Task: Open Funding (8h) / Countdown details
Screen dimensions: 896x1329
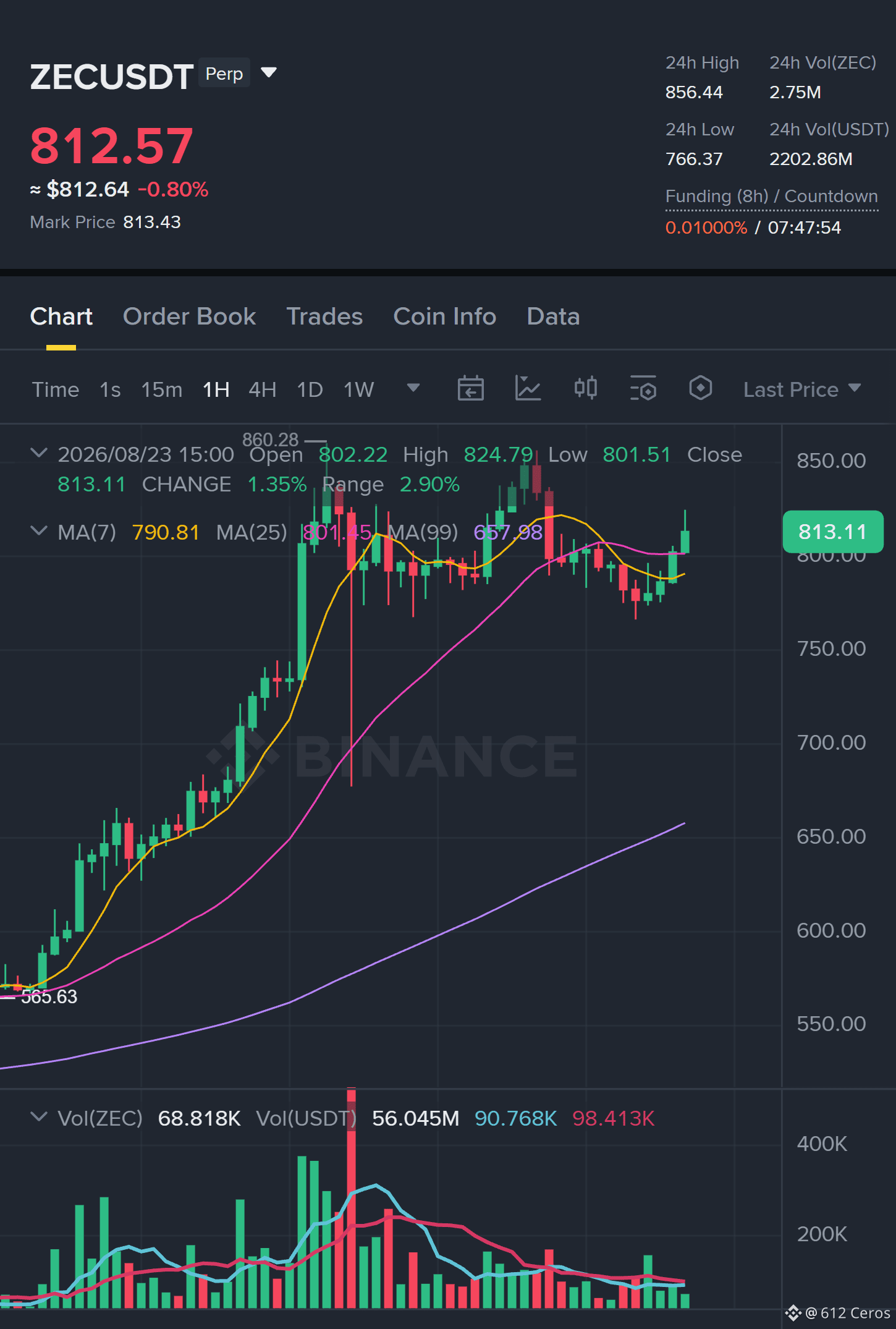Action: coord(772,197)
